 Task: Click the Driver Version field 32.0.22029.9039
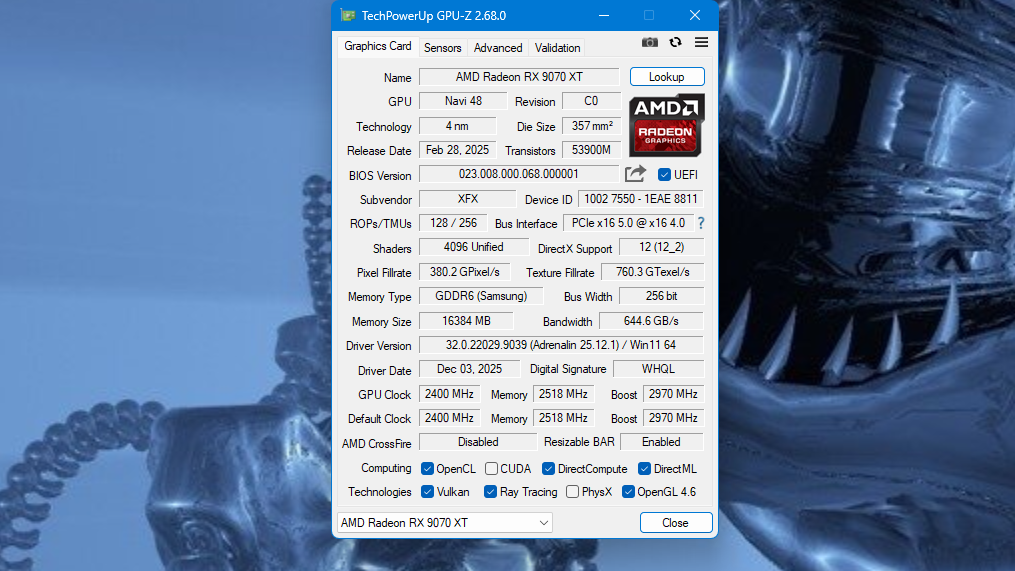561,345
